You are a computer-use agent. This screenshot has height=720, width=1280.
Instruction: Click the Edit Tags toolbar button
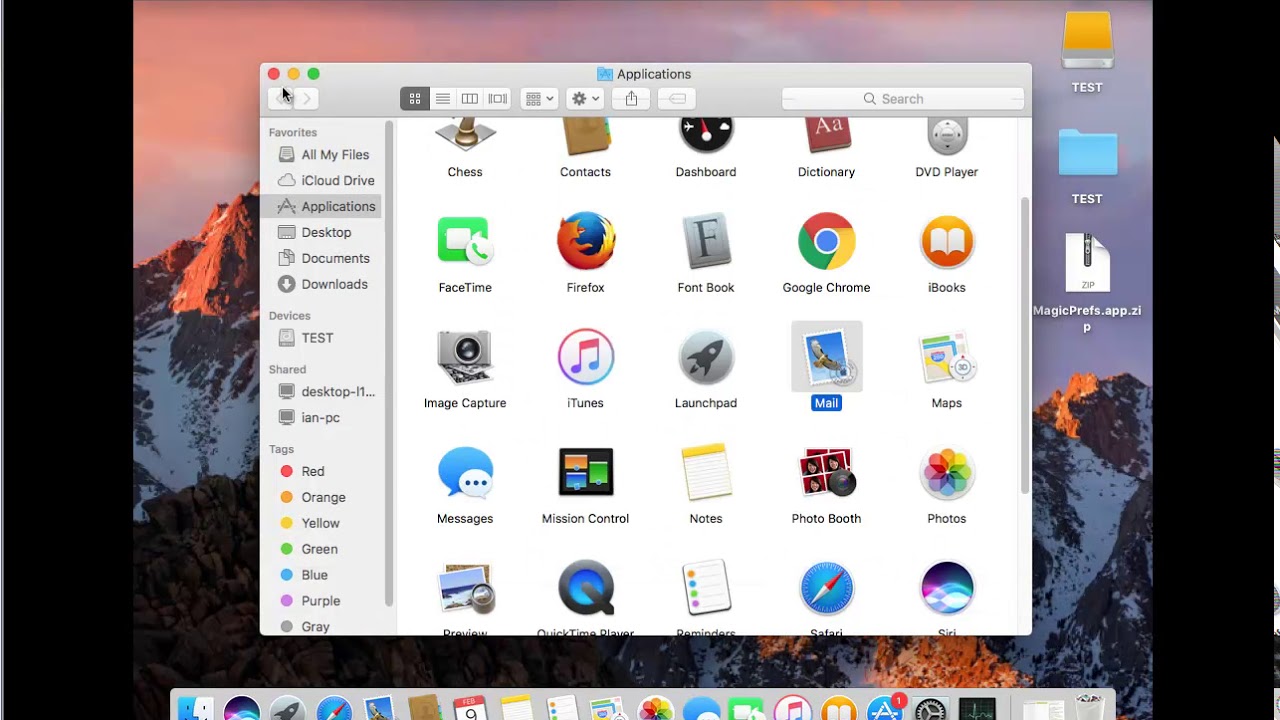click(x=676, y=99)
